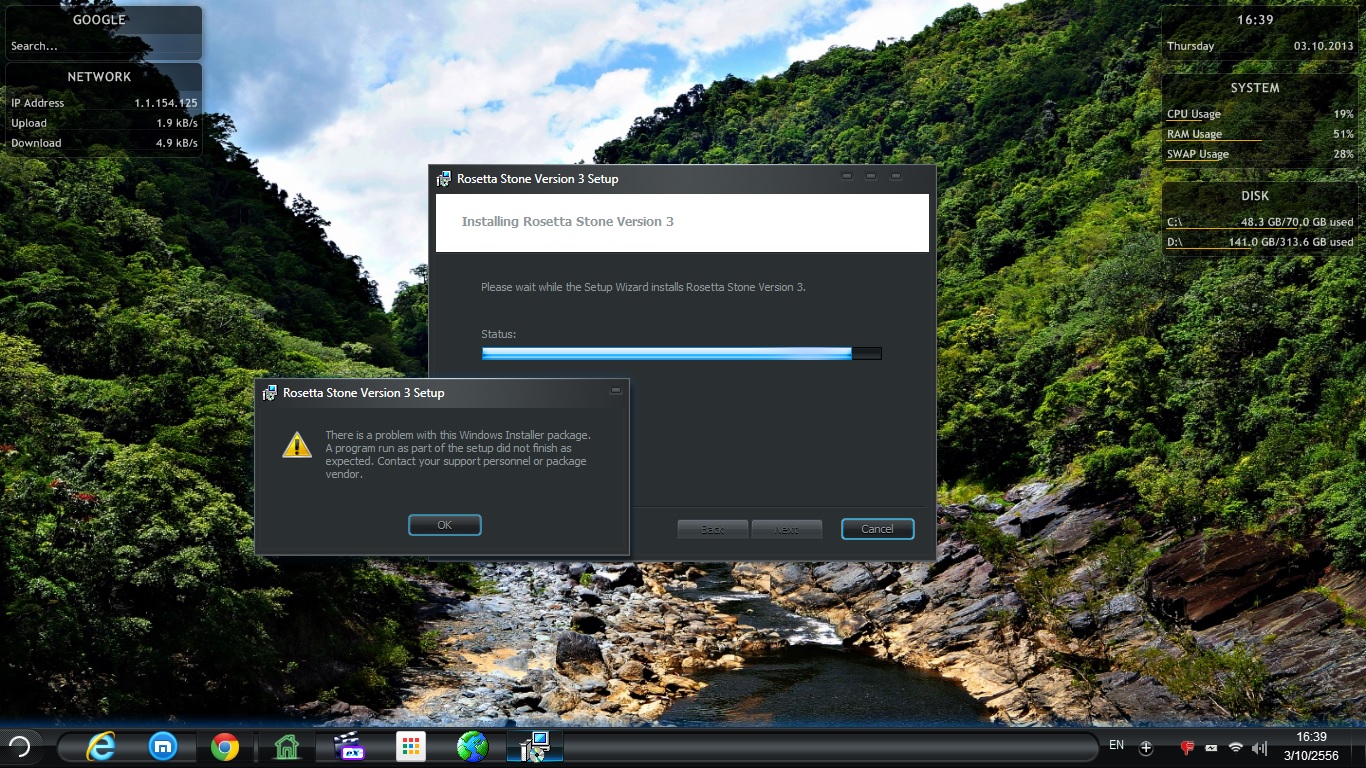1366x768 pixels.
Task: Click OK in the installer error dialog
Action: click(445, 525)
